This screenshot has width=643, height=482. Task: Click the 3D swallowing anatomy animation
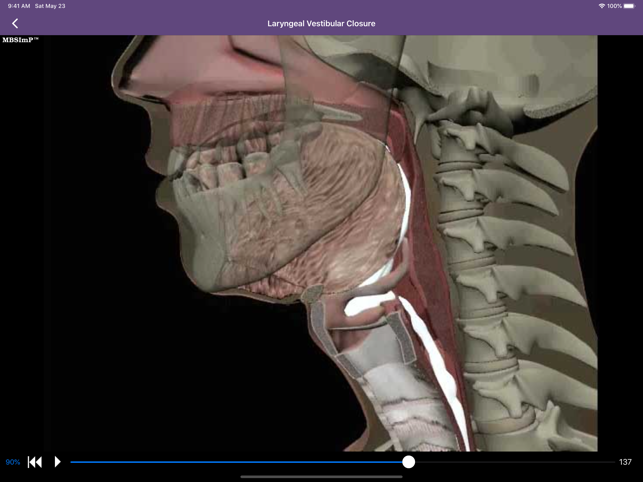click(321, 243)
